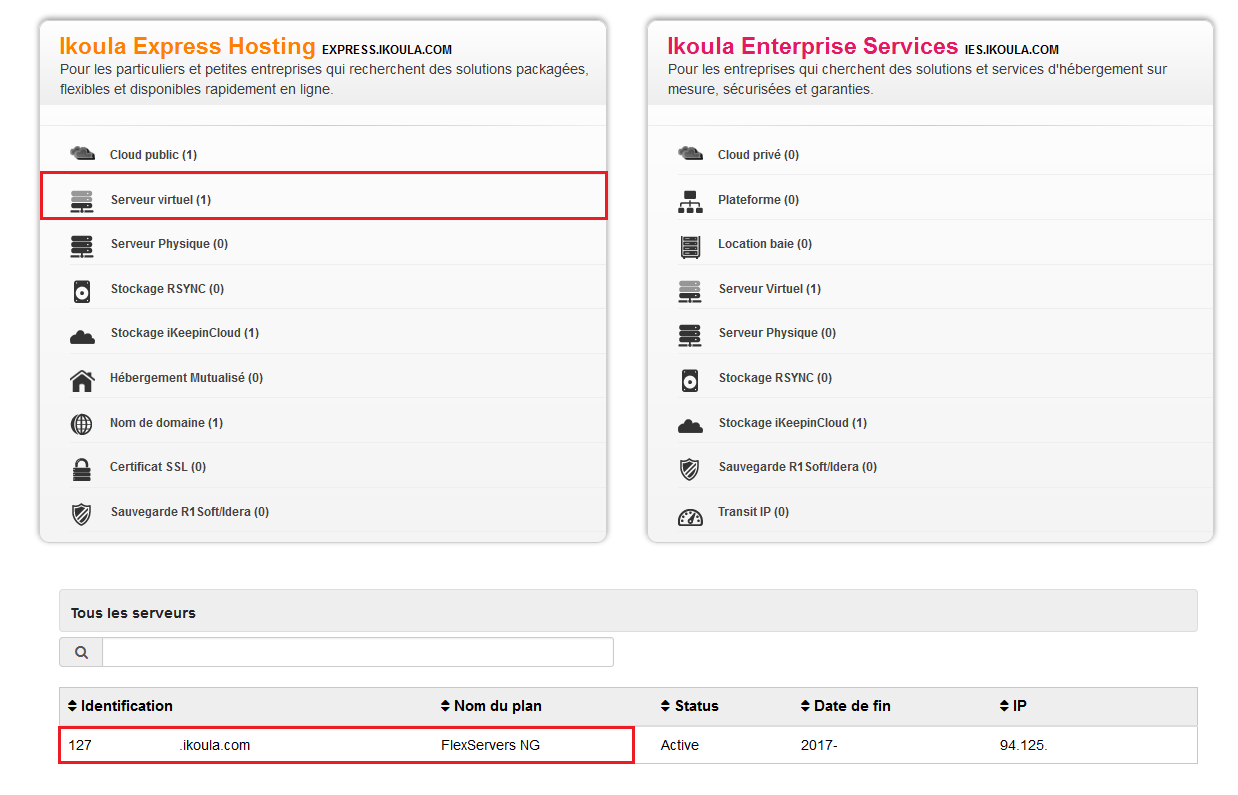Click the search magnifier icon
The width and height of the screenshot is (1238, 795).
click(x=81, y=653)
